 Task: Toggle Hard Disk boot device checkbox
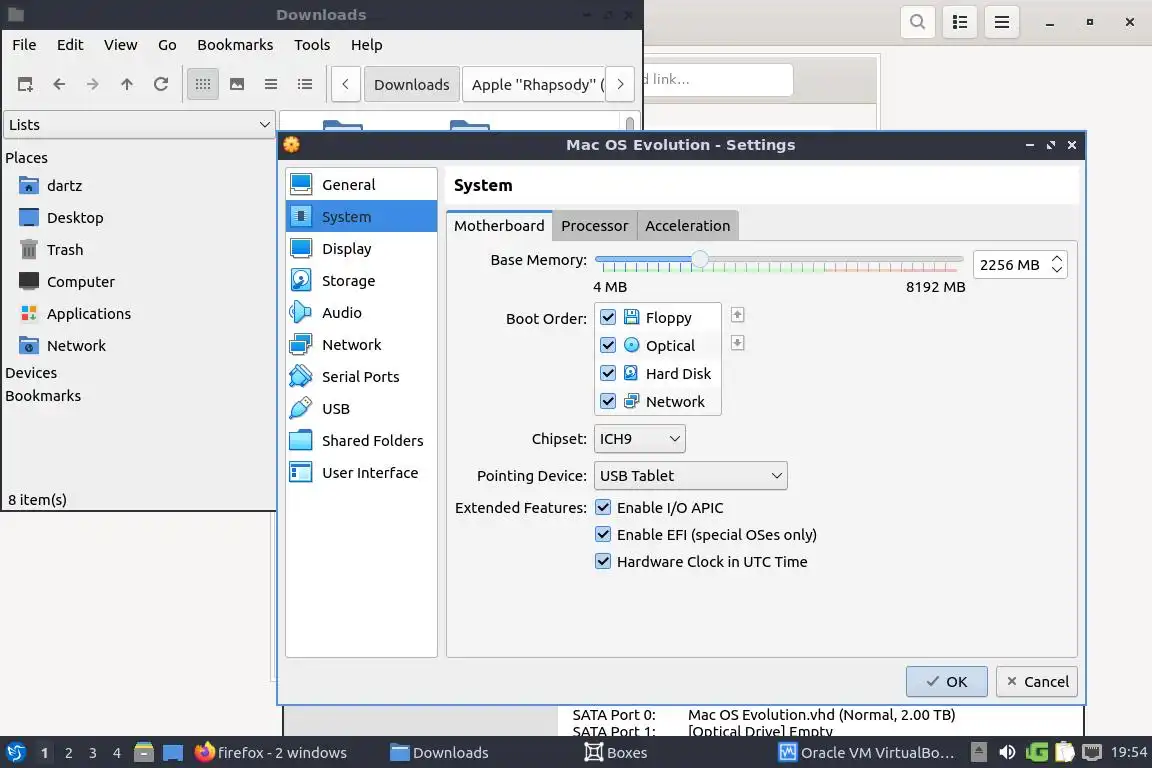[608, 373]
